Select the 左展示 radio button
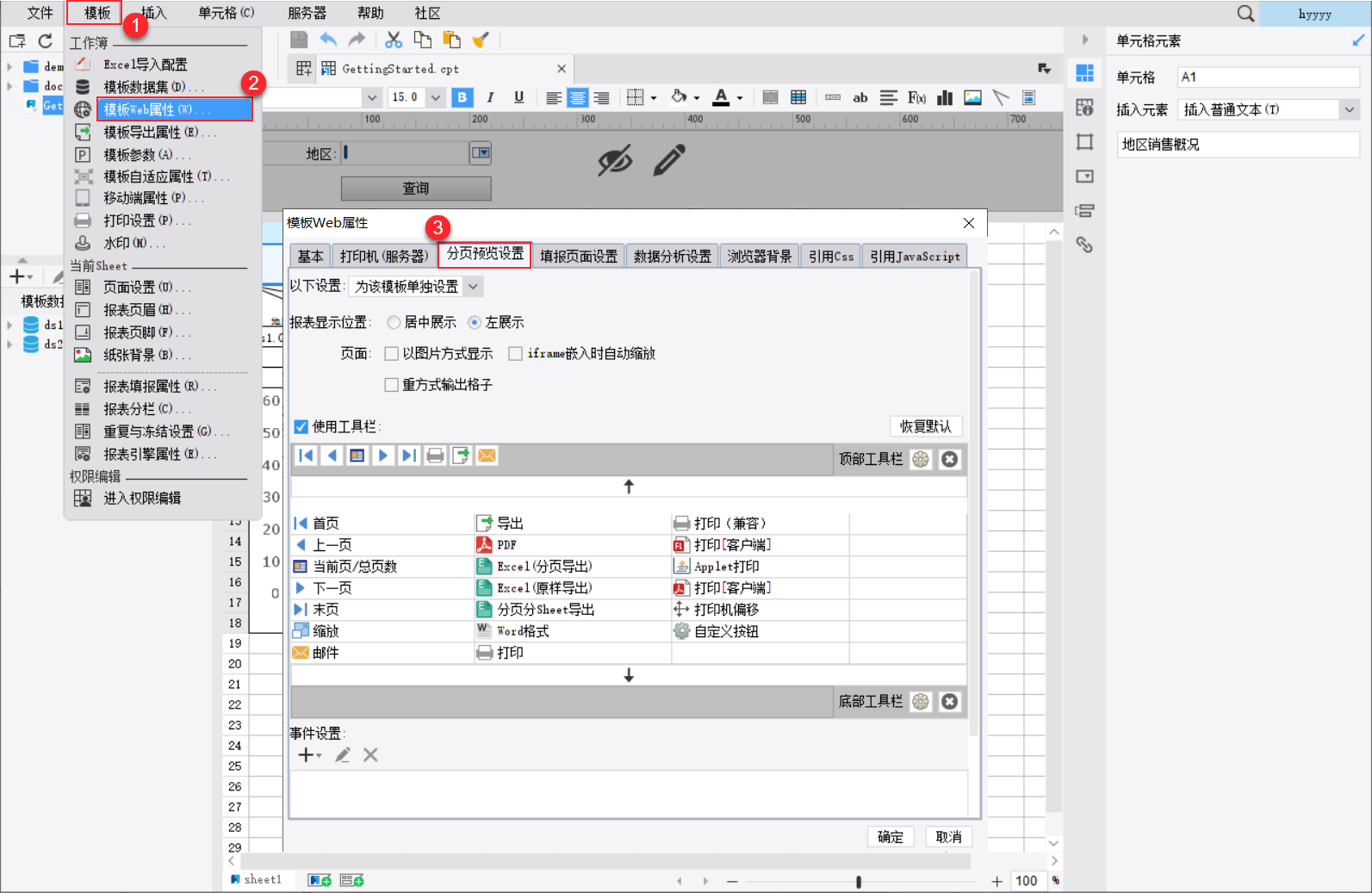 tap(475, 322)
